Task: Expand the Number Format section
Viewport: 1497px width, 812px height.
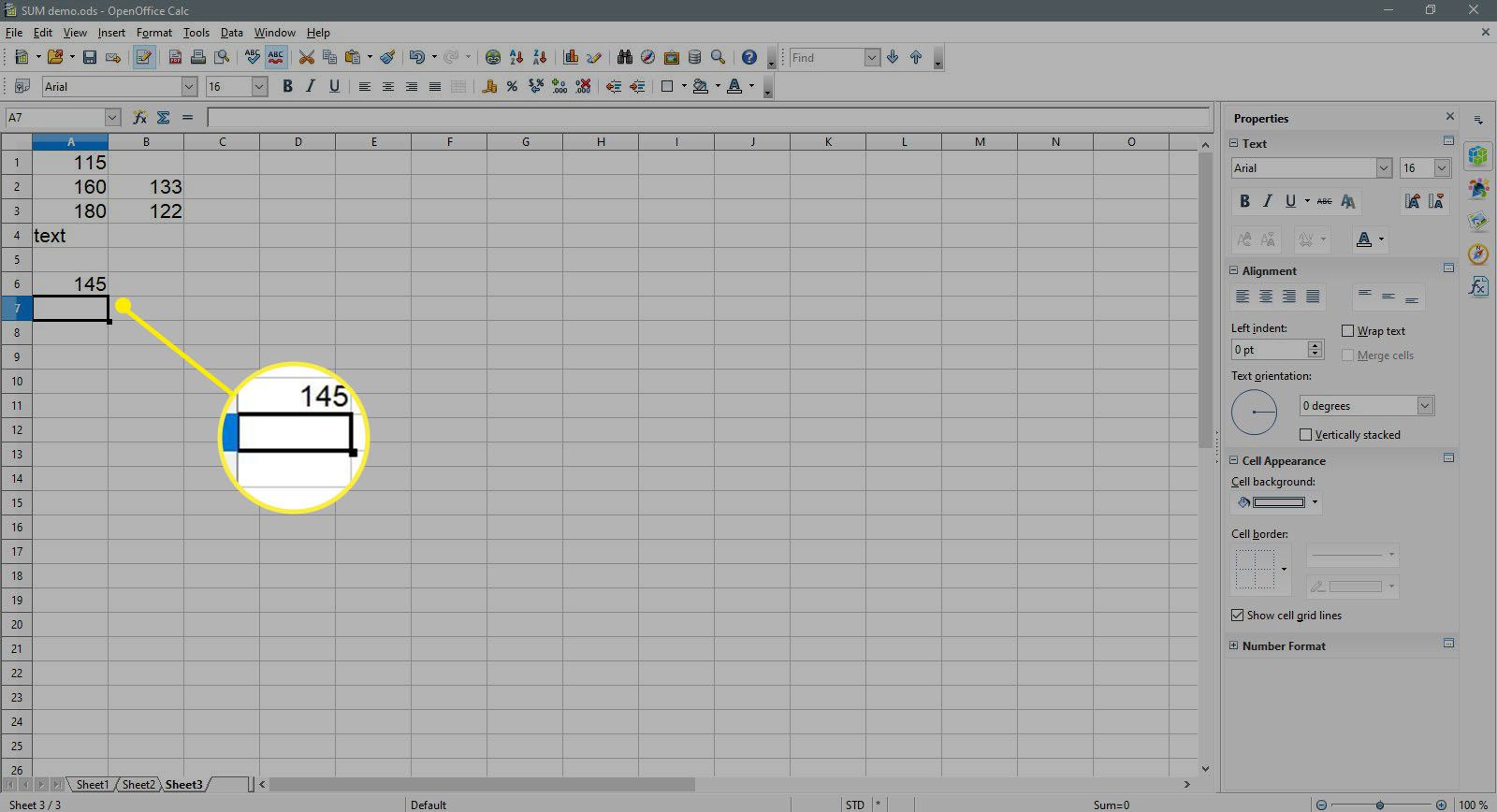Action: tap(1233, 645)
